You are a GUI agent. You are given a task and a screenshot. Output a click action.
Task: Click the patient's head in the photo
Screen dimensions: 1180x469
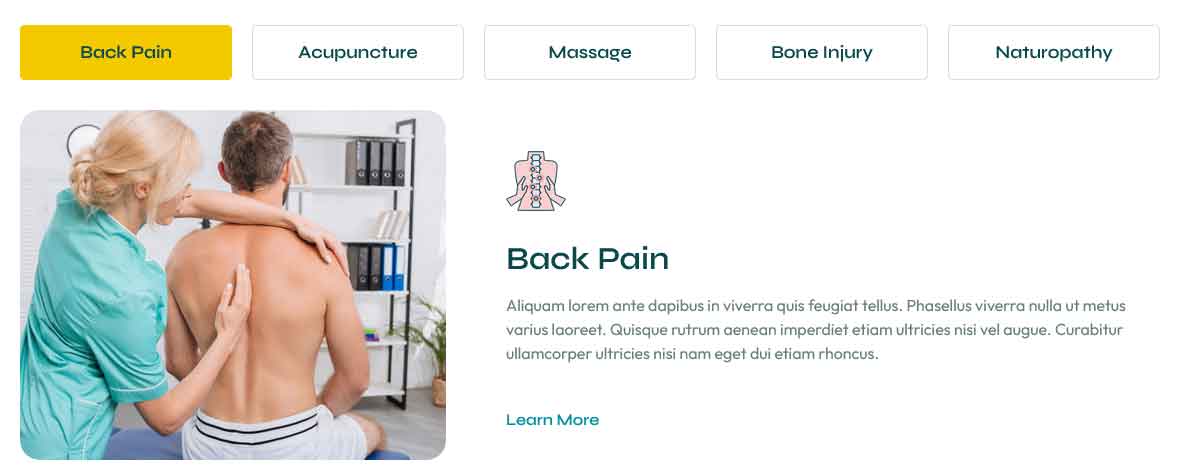pos(256,153)
